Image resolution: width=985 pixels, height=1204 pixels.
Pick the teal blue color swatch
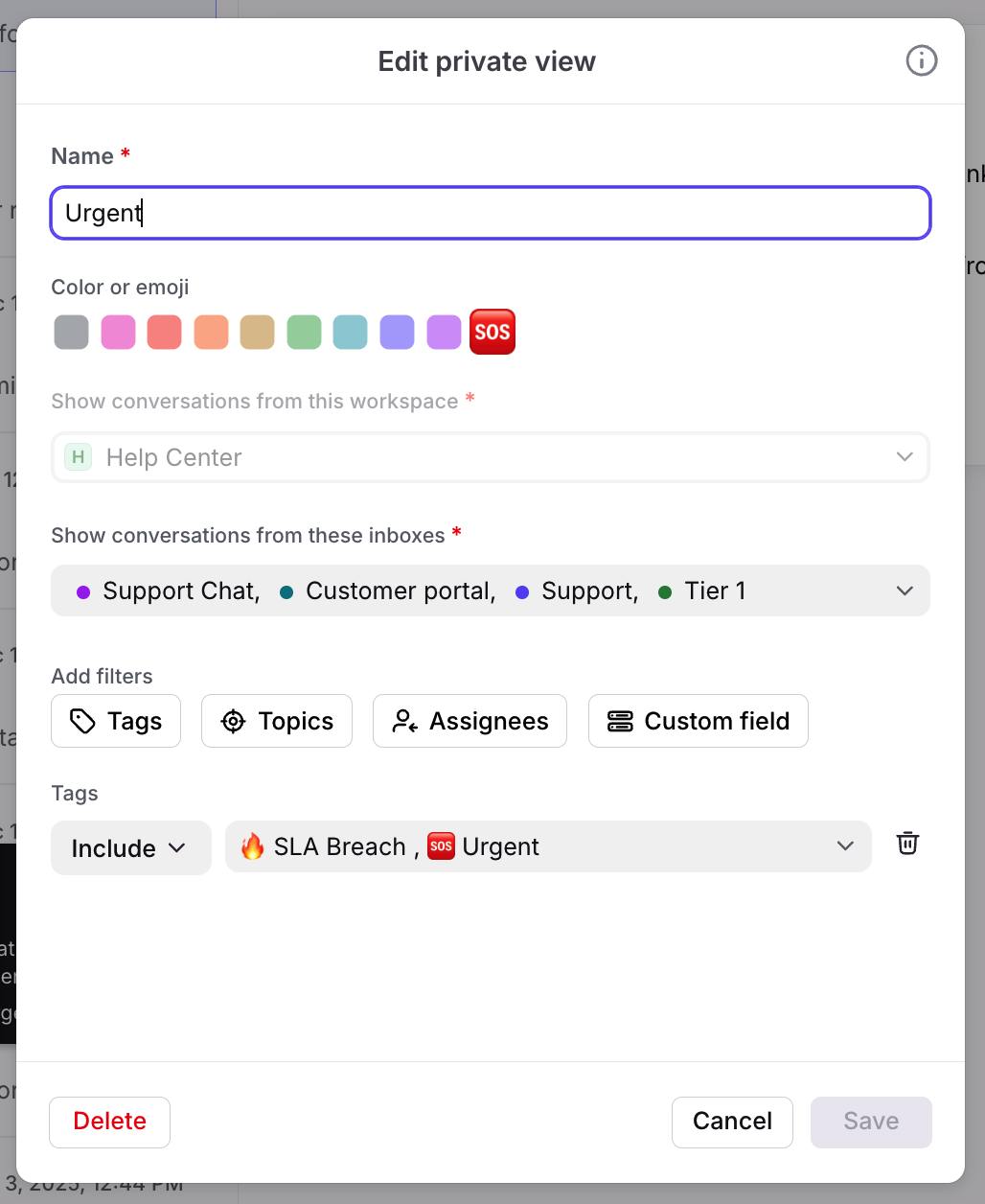tap(350, 333)
